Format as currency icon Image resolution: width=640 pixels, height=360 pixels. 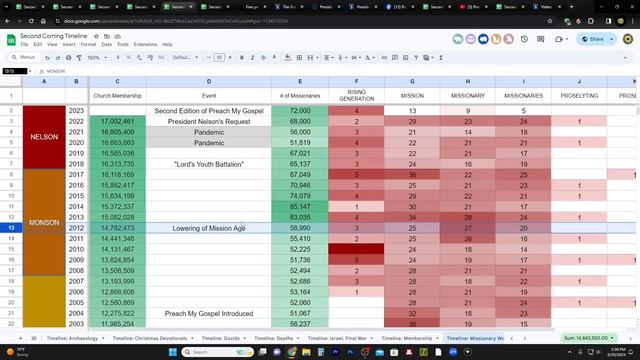point(118,58)
